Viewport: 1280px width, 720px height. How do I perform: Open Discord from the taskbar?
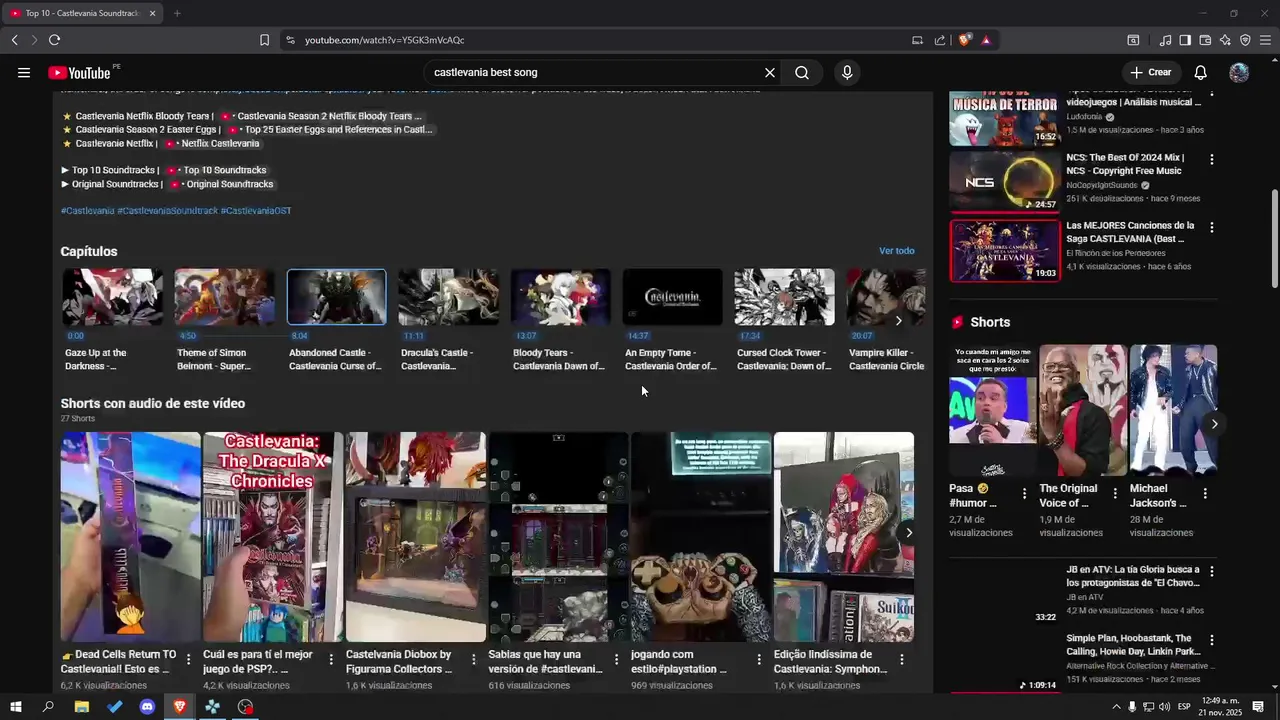[147, 707]
